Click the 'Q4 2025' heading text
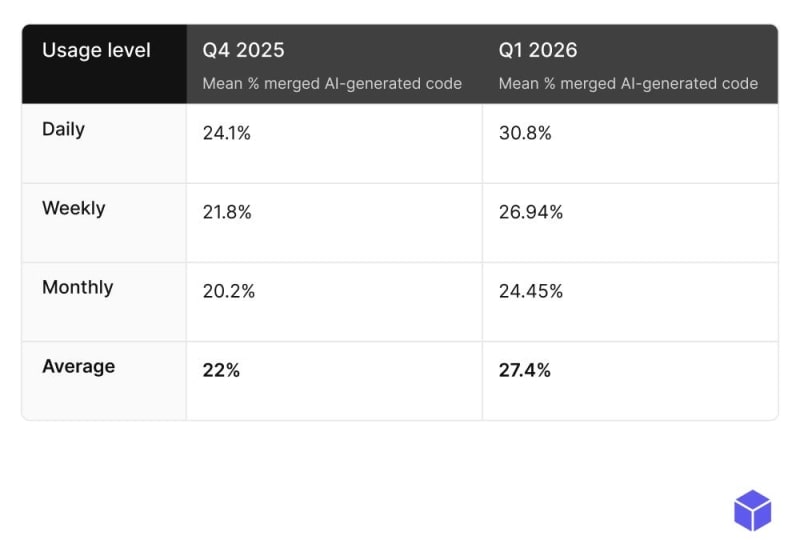Image resolution: width=800 pixels, height=540 pixels. [243, 50]
